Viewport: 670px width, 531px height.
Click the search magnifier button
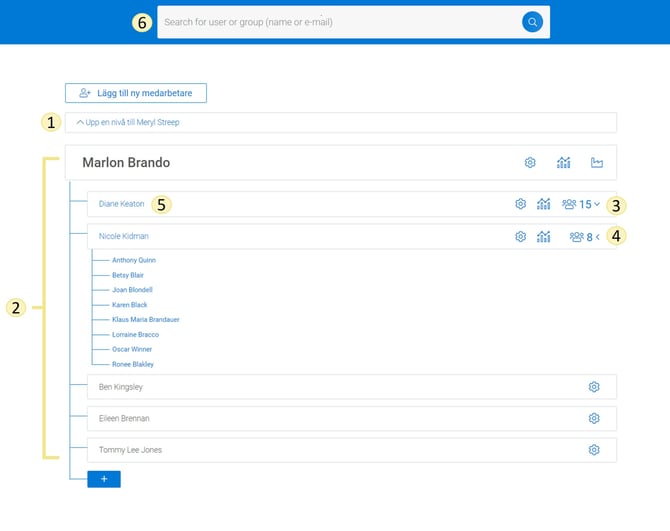point(533,22)
